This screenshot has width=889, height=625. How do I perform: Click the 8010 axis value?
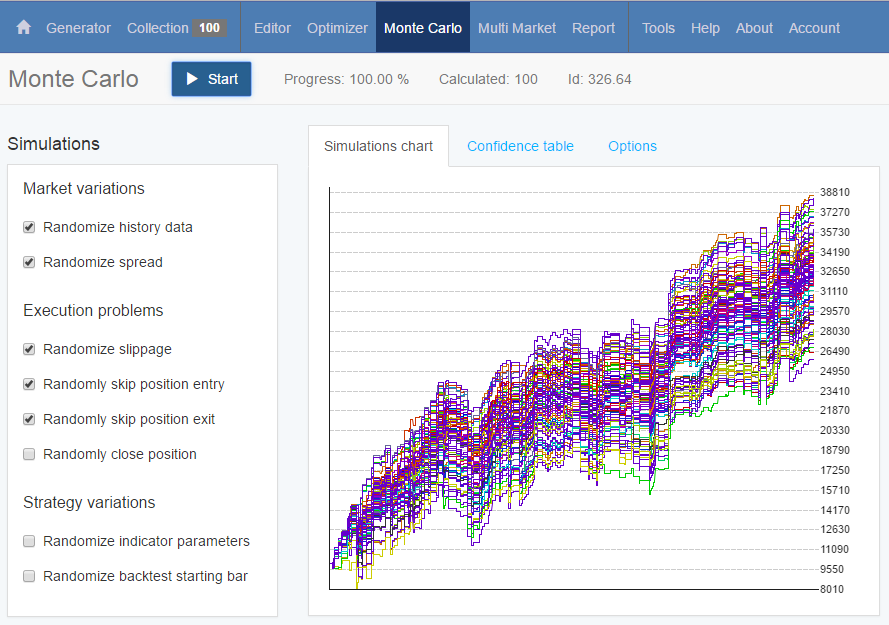pyautogui.click(x=832, y=589)
